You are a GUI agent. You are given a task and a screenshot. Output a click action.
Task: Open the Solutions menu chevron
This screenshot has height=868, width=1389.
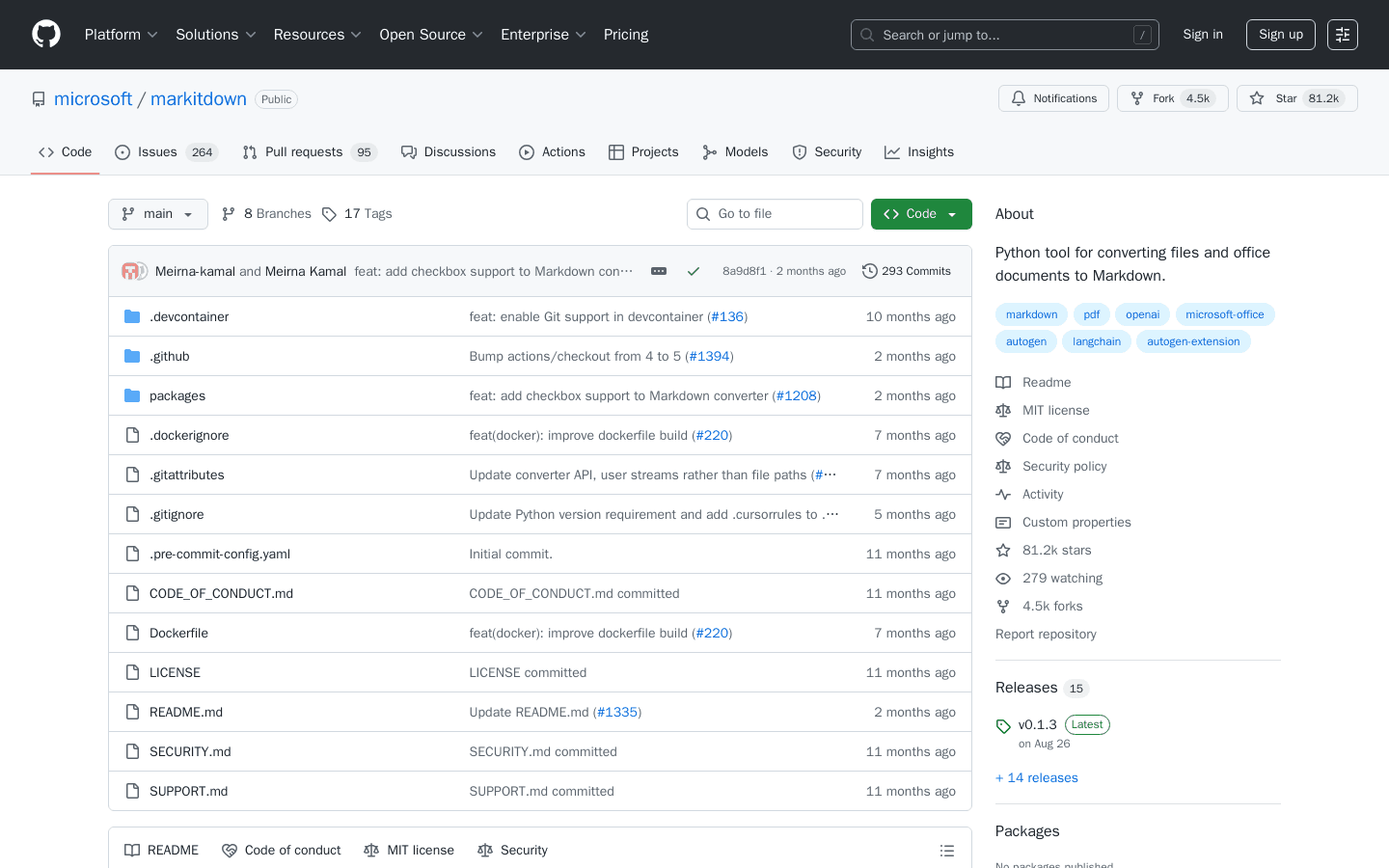pos(251,34)
